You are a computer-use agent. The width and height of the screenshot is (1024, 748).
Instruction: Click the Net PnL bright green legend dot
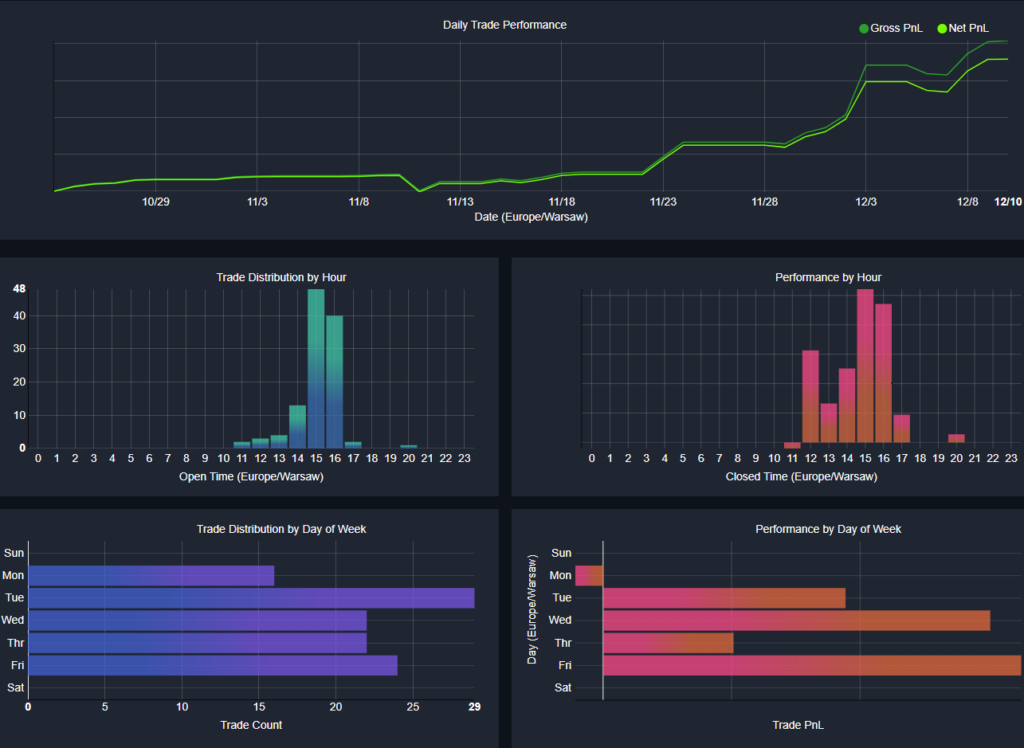pos(942,28)
